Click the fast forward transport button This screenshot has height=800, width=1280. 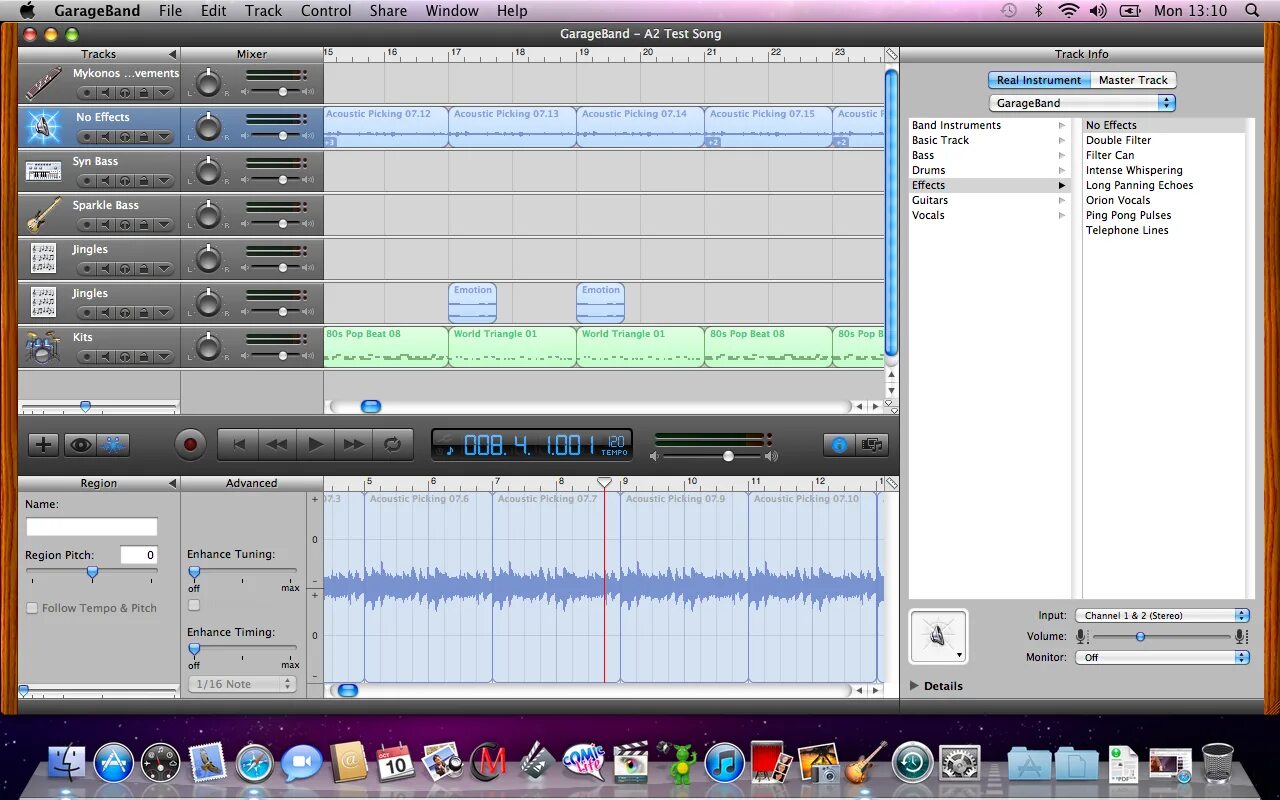click(353, 445)
